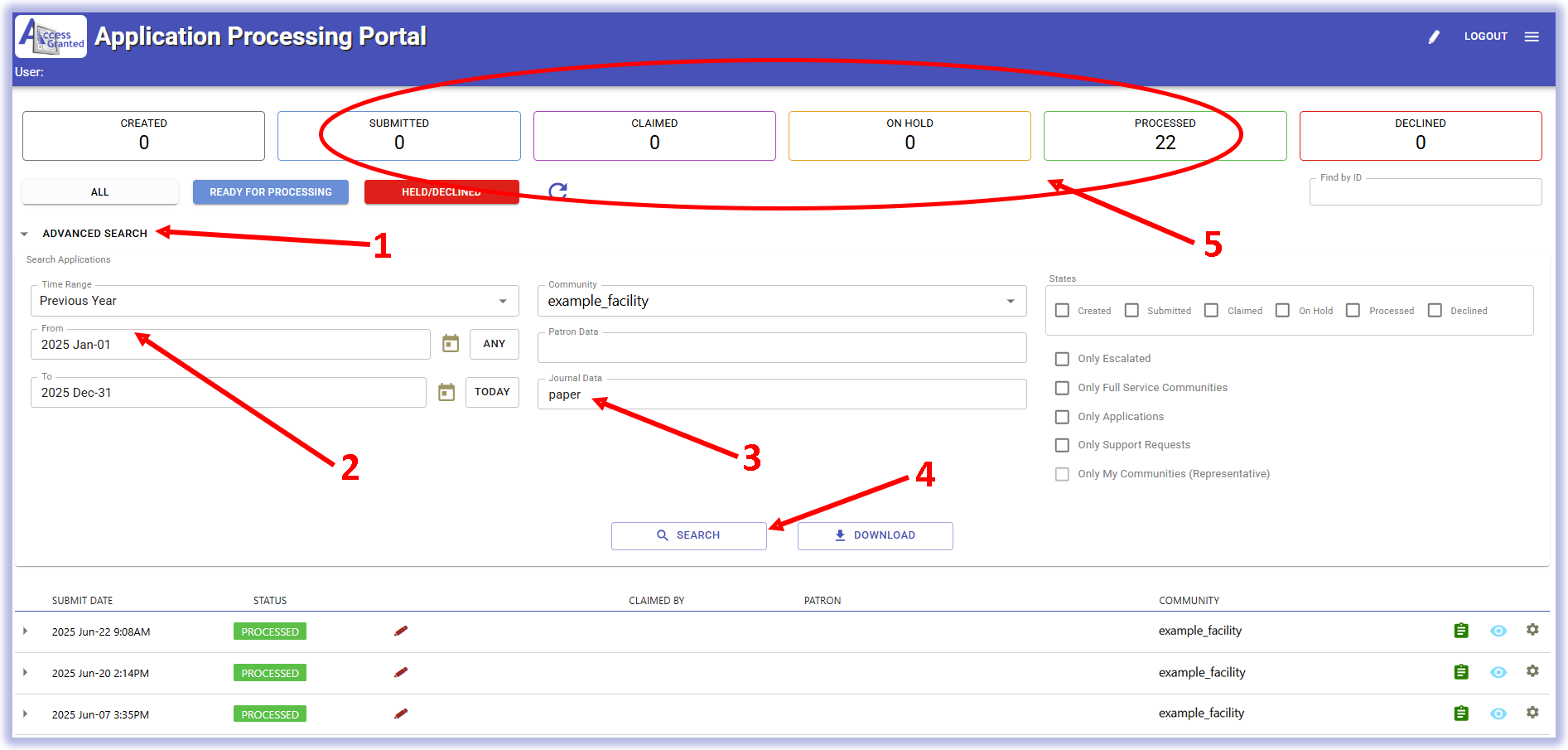The width and height of the screenshot is (1568, 750).
Task: Open the From date calendar picker
Action: [451, 344]
